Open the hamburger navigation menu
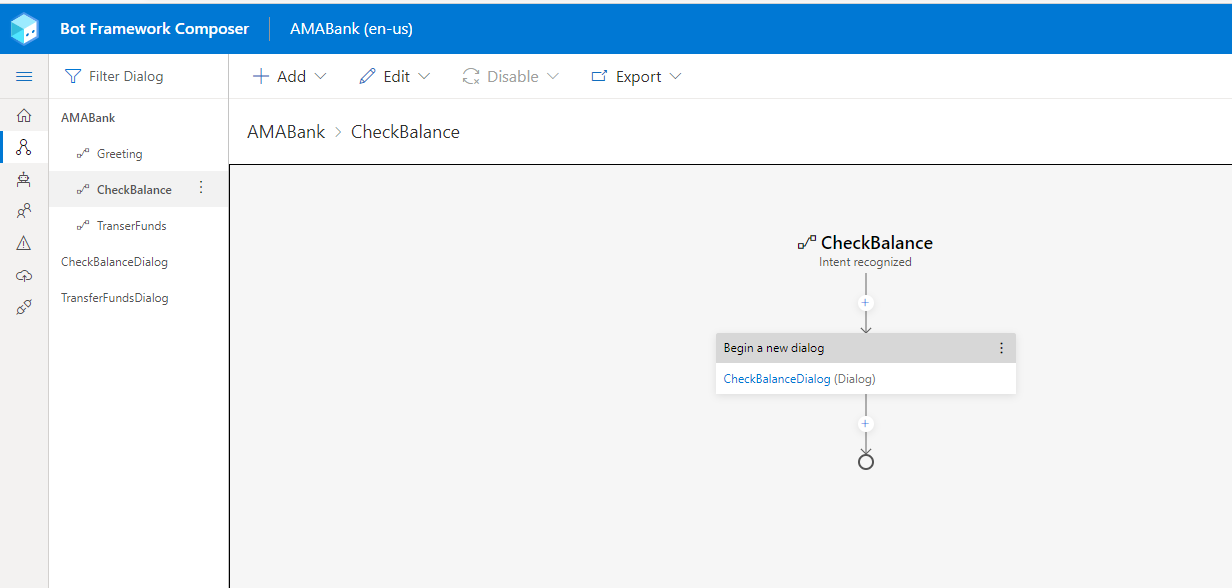The height and width of the screenshot is (588, 1232). [24, 76]
